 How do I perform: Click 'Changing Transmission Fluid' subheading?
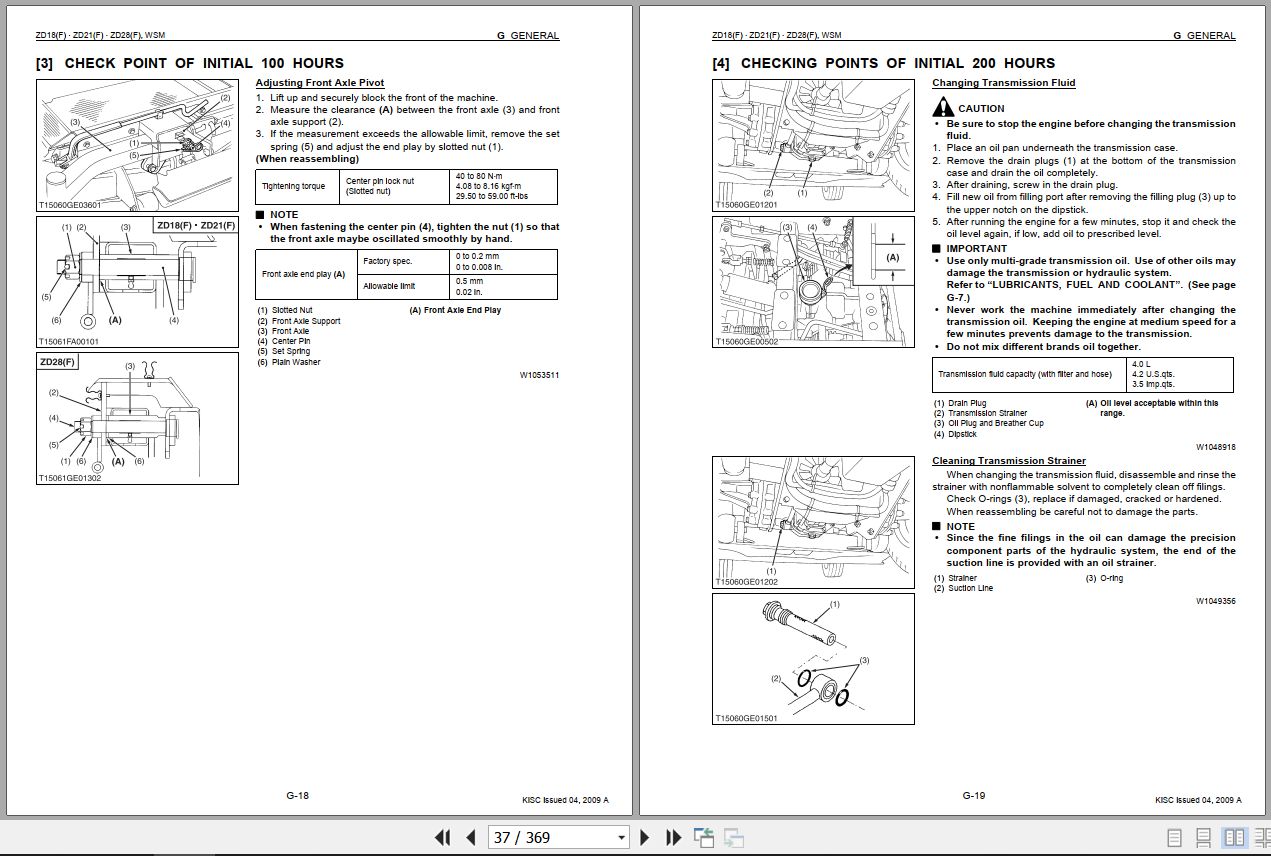coord(1004,83)
